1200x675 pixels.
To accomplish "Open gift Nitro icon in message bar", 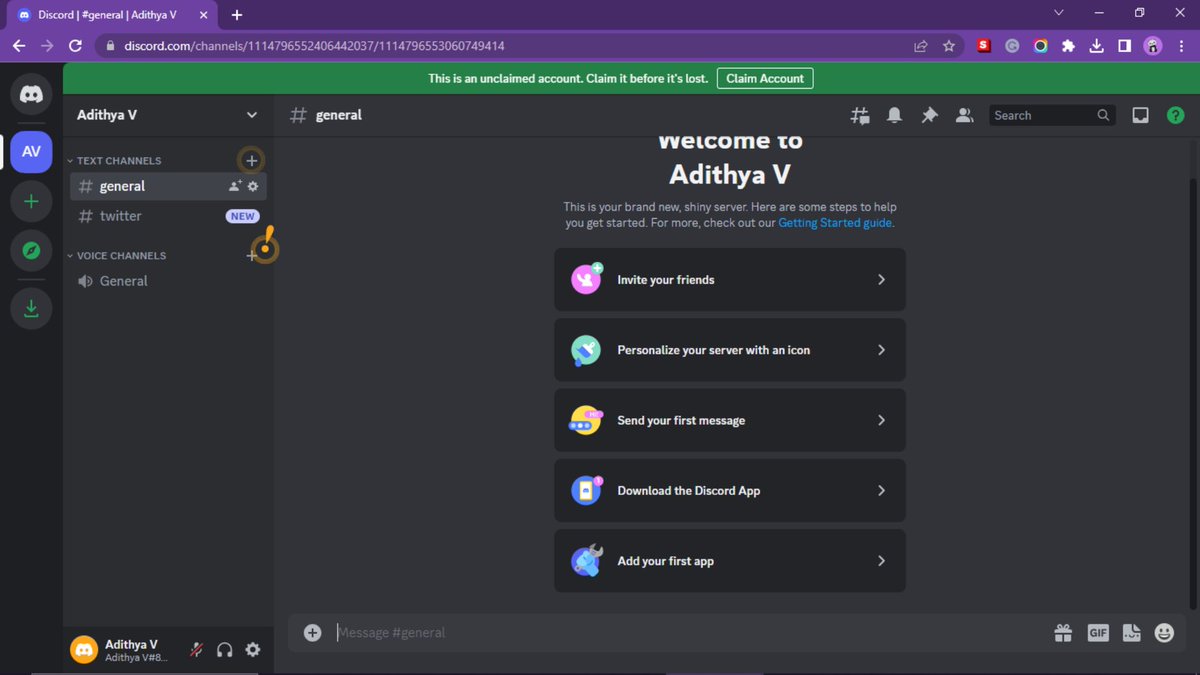I will coord(1063,632).
